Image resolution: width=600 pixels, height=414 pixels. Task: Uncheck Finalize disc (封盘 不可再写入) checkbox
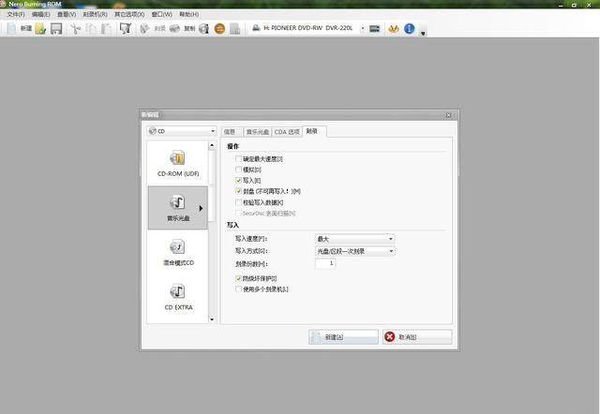pyautogui.click(x=238, y=191)
